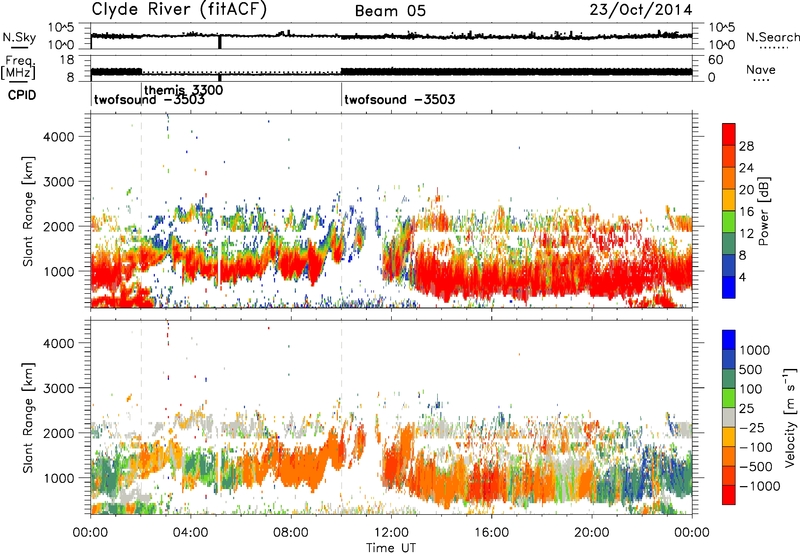Click the "N.Search" legend label
The width and height of the screenshot is (800, 554).
coord(772,37)
